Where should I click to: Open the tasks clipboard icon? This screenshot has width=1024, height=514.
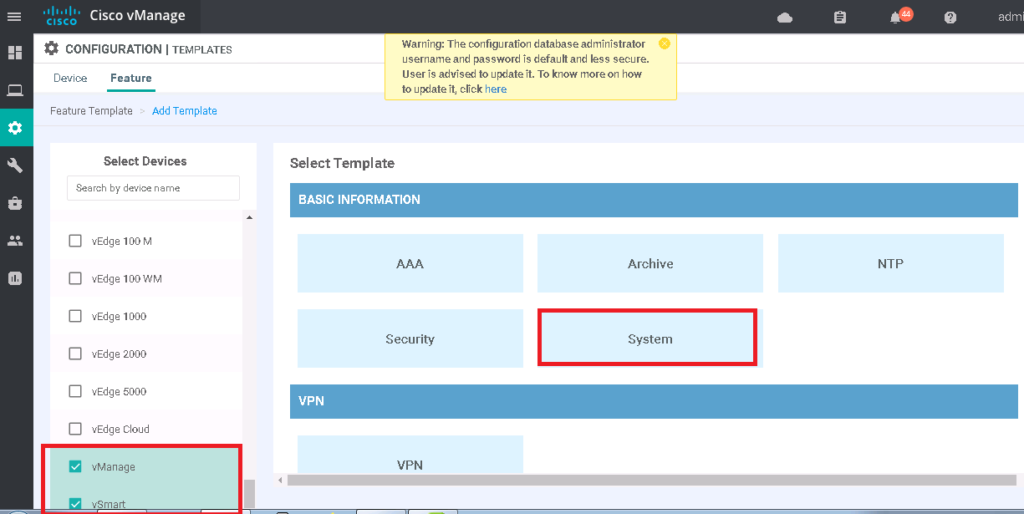(x=840, y=18)
